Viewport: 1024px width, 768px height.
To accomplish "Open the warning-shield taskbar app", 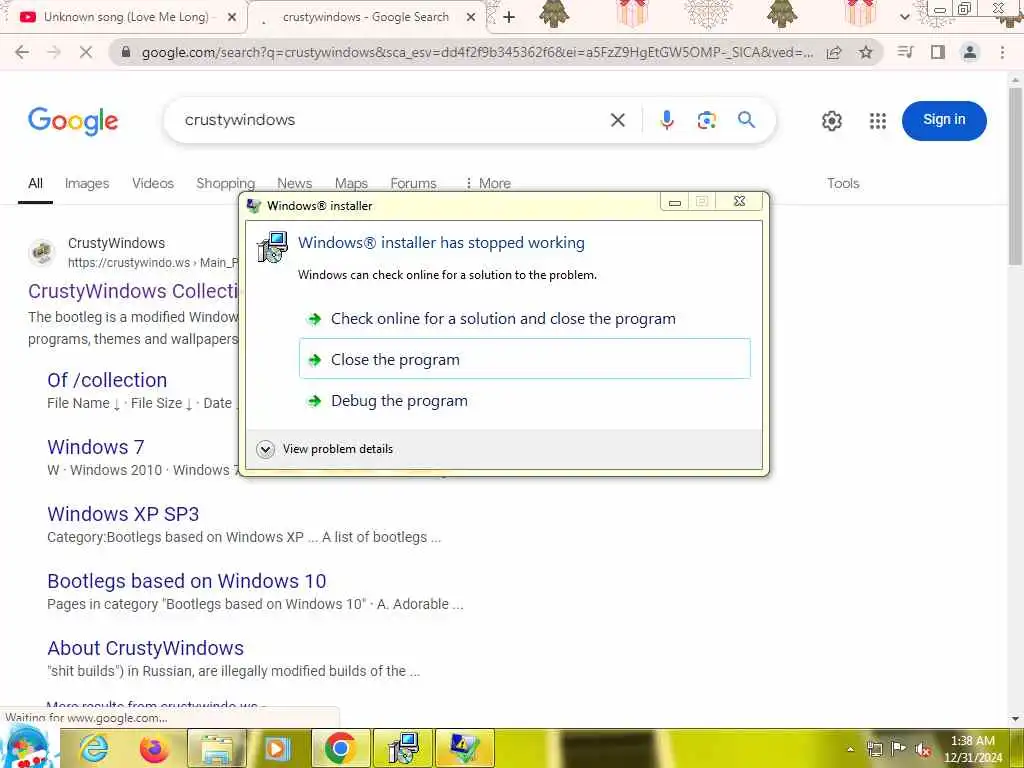I will 464,748.
